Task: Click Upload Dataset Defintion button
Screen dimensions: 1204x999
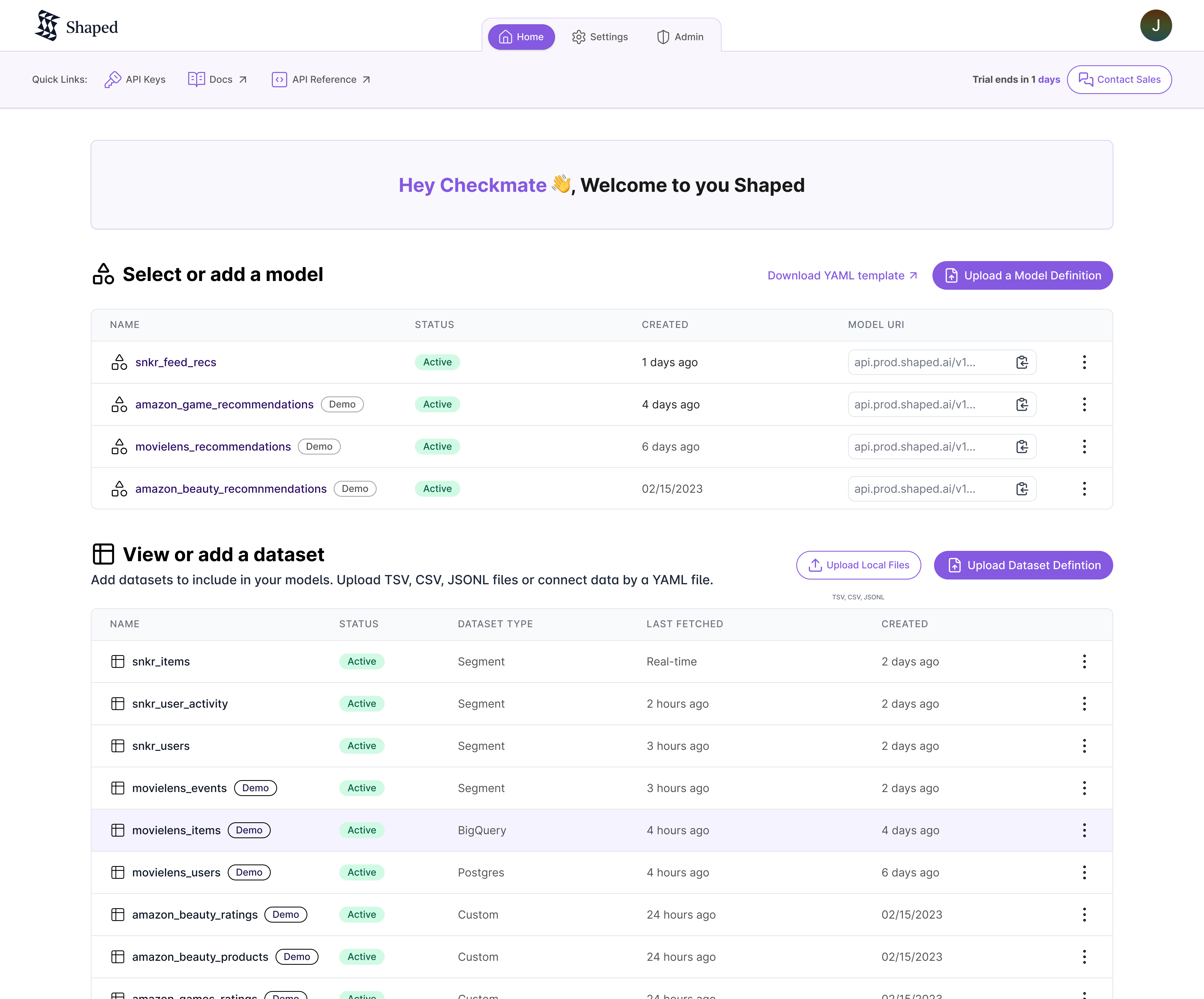Action: pos(1024,565)
